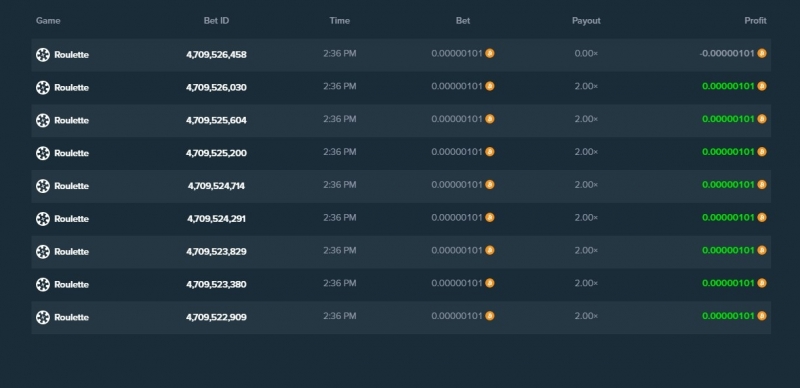
Task: Open bet ID 4,709,523,829
Action: click(x=216, y=252)
